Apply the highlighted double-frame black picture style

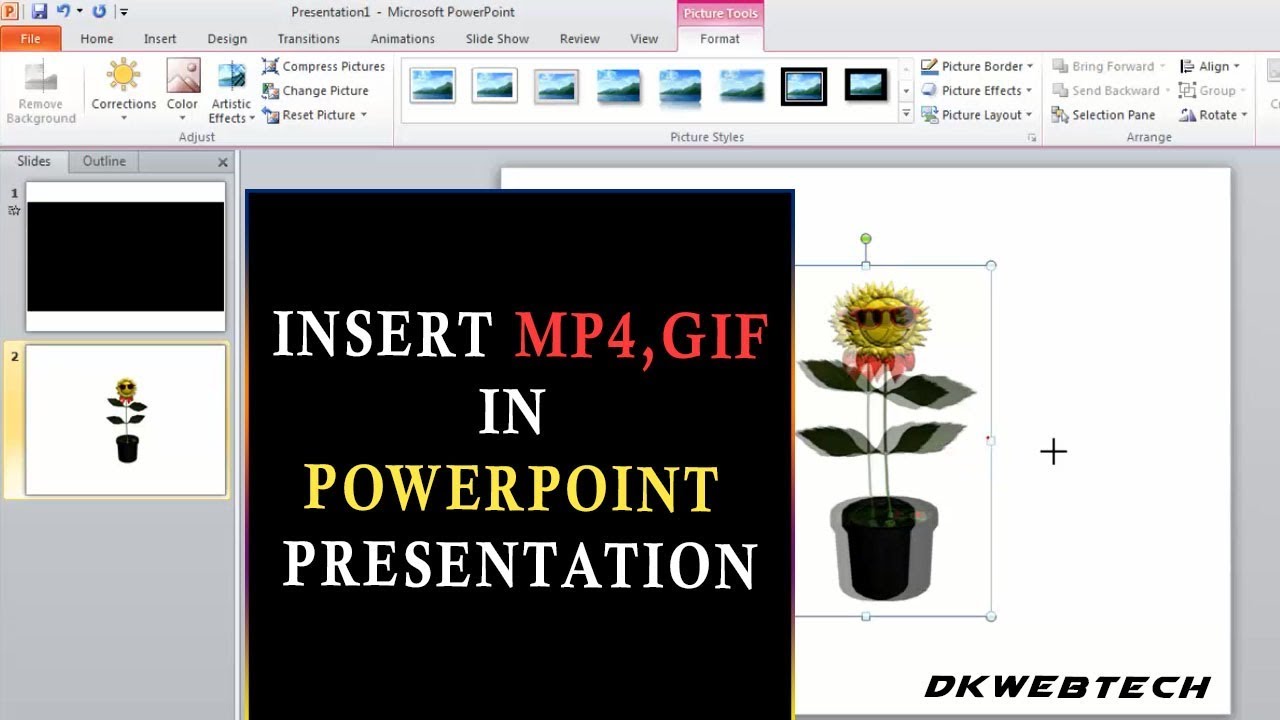point(804,86)
